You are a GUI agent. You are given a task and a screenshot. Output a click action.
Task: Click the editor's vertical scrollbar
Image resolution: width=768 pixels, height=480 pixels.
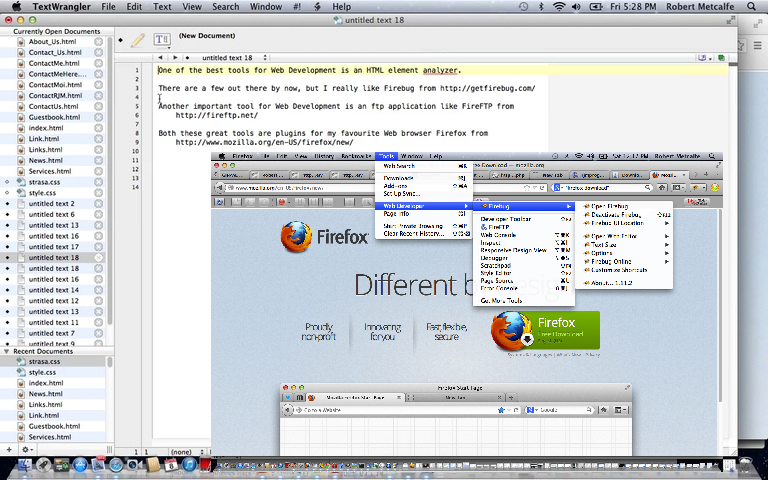pyautogui.click(x=733, y=245)
